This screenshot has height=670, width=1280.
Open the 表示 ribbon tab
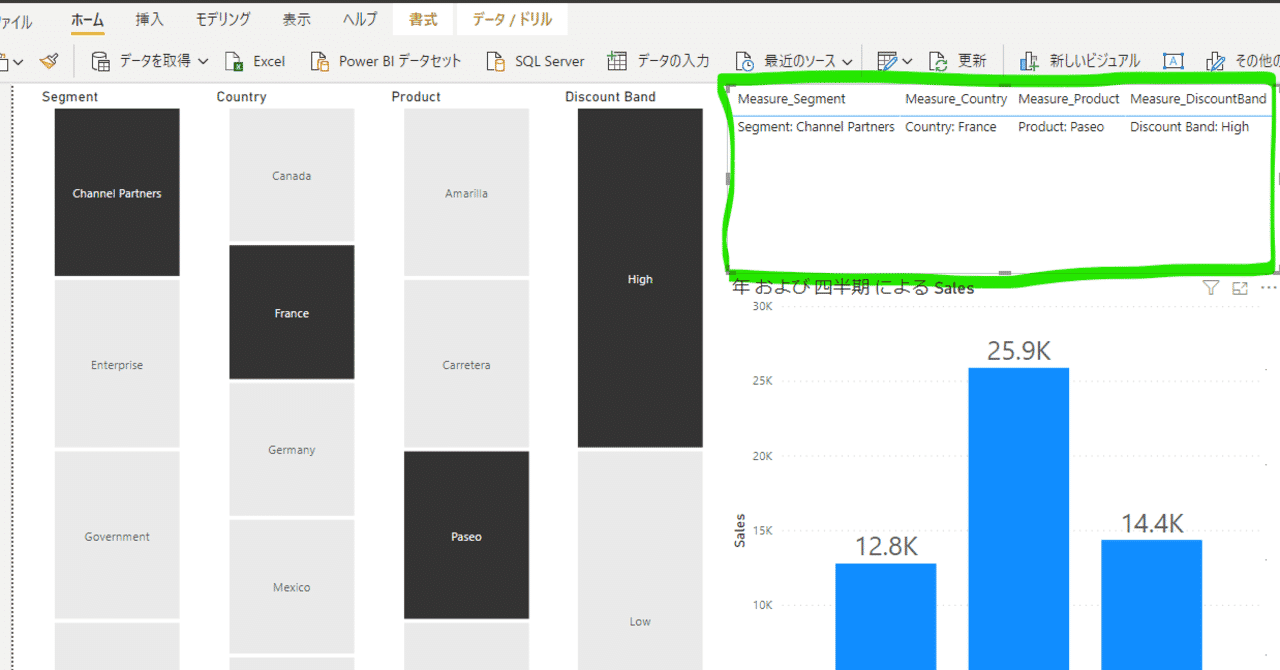296,20
